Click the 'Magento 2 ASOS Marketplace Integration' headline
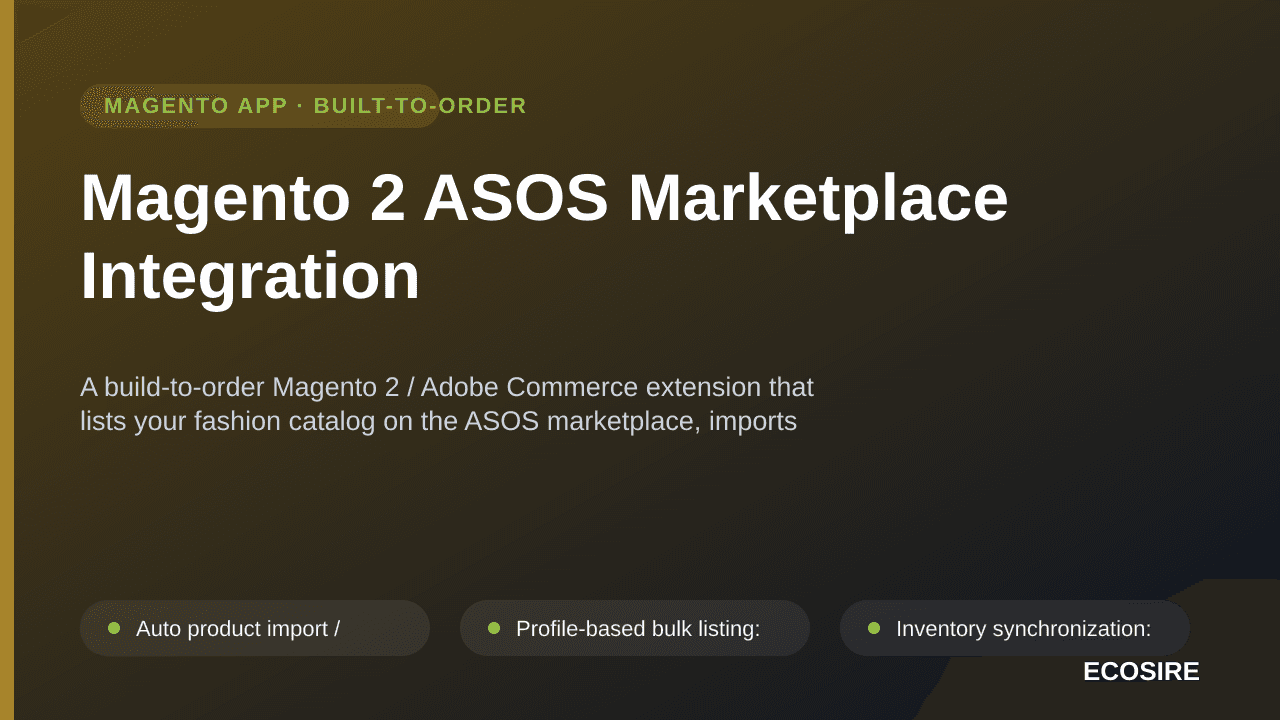The height and width of the screenshot is (720, 1280). coord(544,237)
